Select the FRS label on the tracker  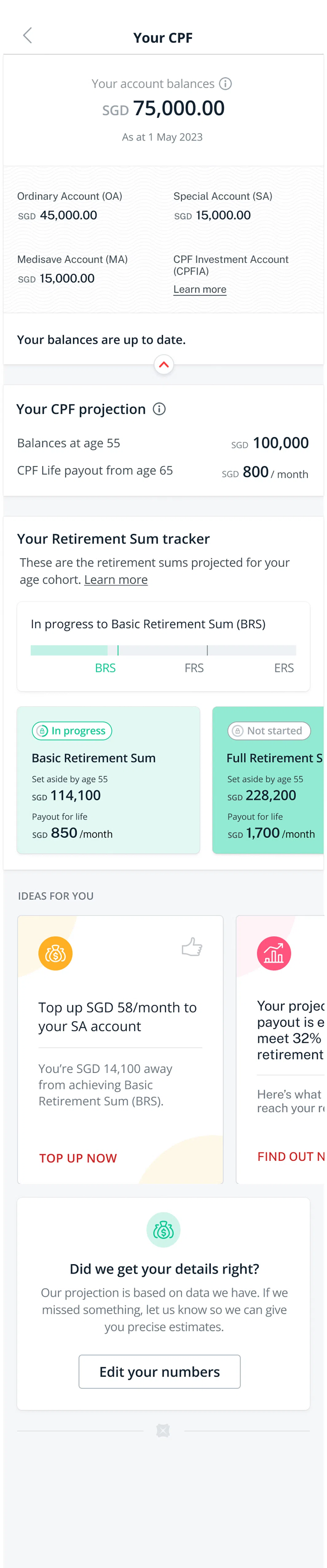point(194,668)
